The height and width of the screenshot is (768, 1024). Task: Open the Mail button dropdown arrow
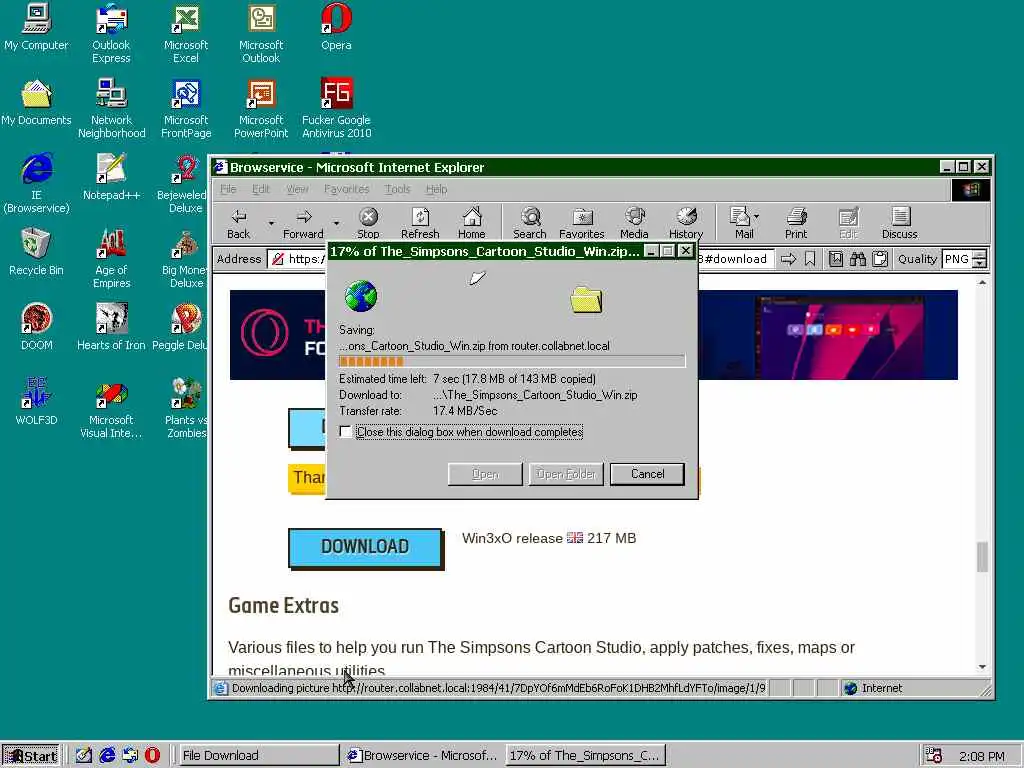pyautogui.click(x=757, y=216)
